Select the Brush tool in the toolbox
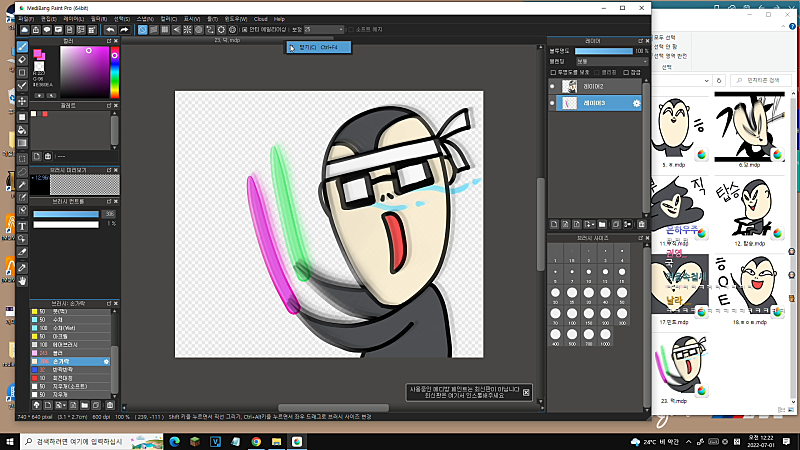Viewport: 800px width, 450px height. [23, 47]
